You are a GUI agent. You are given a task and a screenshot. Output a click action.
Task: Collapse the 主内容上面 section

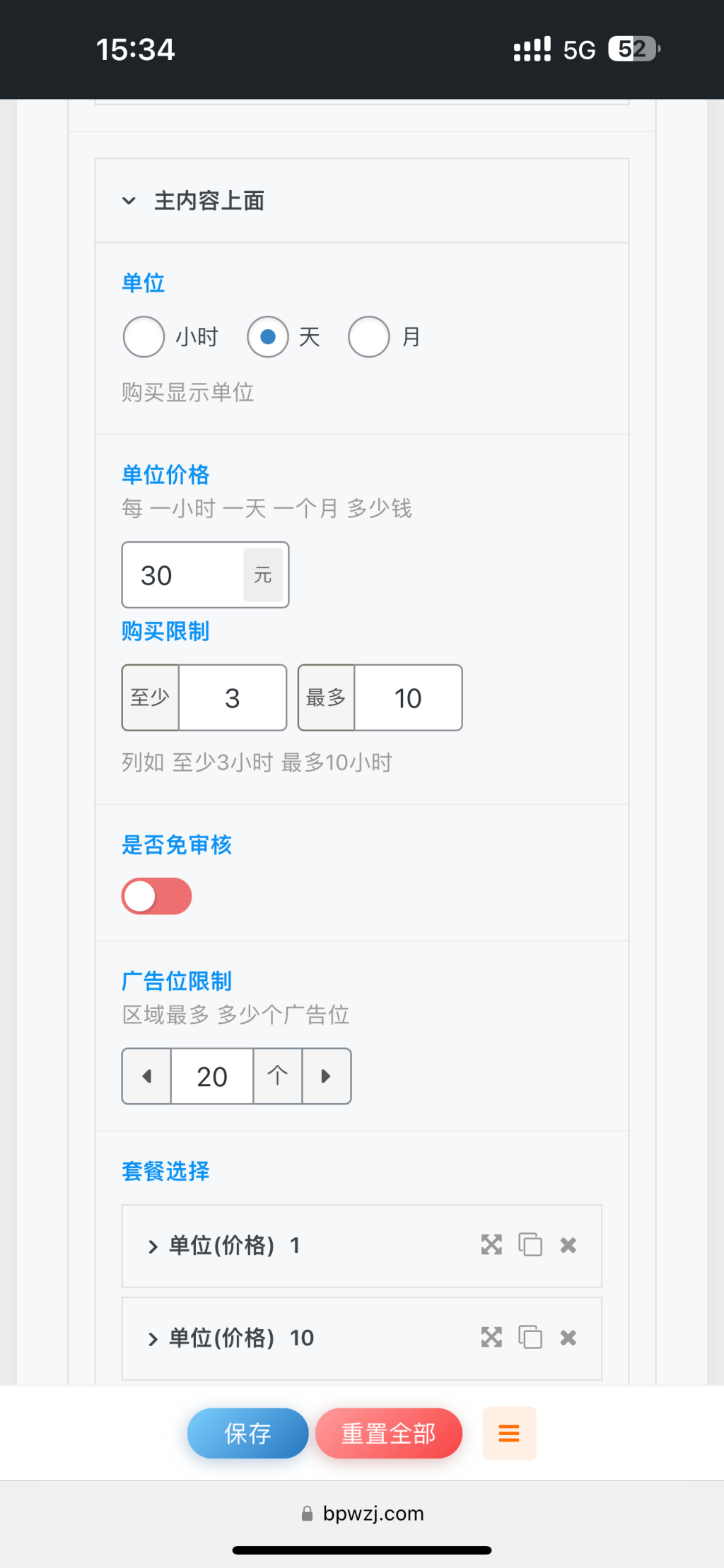(129, 201)
